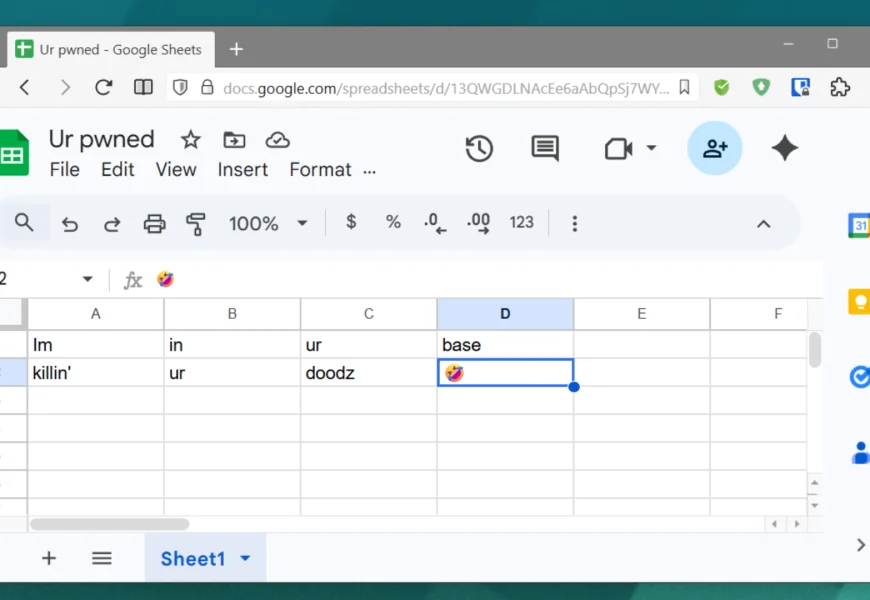Image resolution: width=870 pixels, height=600 pixels.
Task: Switch to the Sheet1 tab
Action: [193, 558]
